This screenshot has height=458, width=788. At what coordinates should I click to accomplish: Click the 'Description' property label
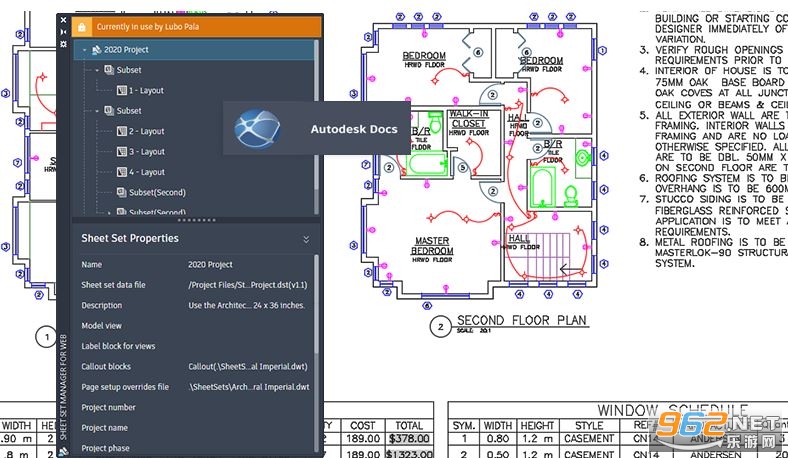click(102, 305)
